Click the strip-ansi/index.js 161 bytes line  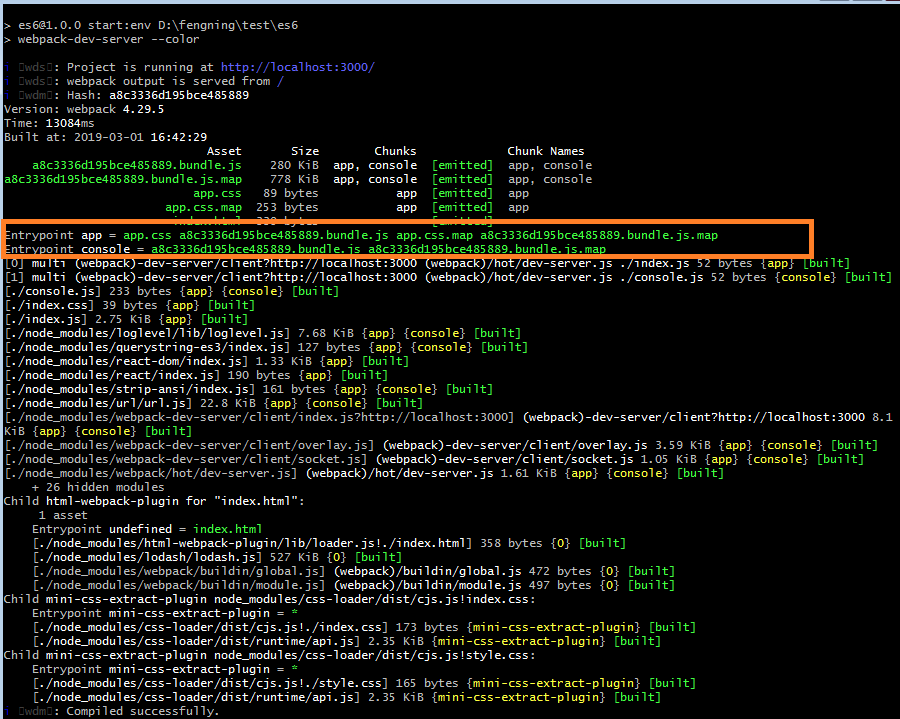[249, 389]
